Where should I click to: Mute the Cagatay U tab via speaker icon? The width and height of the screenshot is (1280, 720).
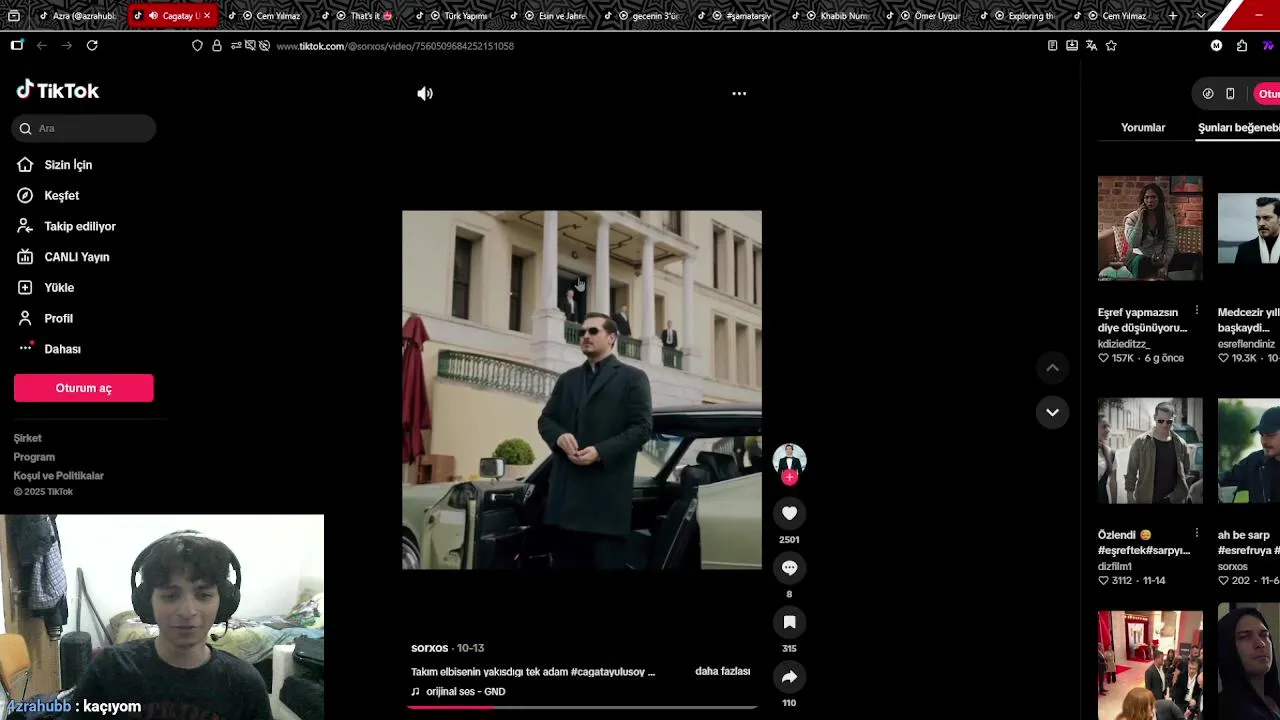point(153,16)
